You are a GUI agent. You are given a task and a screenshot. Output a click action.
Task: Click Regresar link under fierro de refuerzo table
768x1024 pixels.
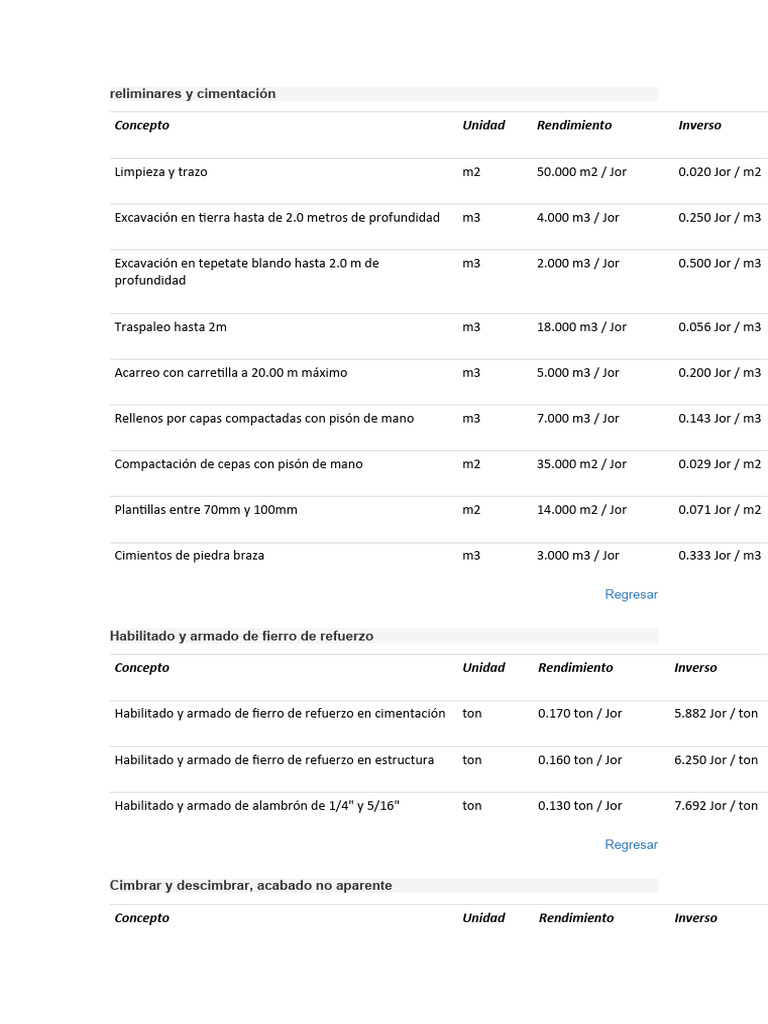pos(631,844)
